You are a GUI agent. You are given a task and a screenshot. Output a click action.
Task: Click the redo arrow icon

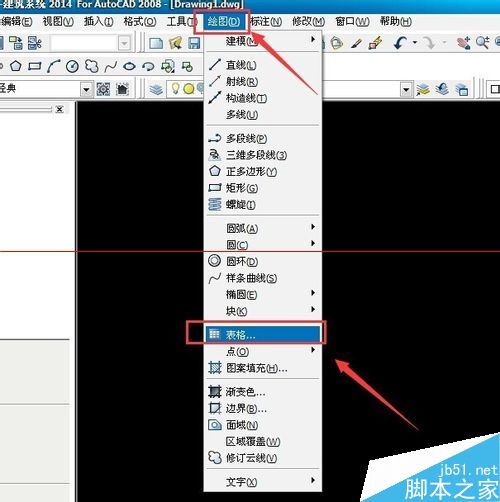click(429, 43)
